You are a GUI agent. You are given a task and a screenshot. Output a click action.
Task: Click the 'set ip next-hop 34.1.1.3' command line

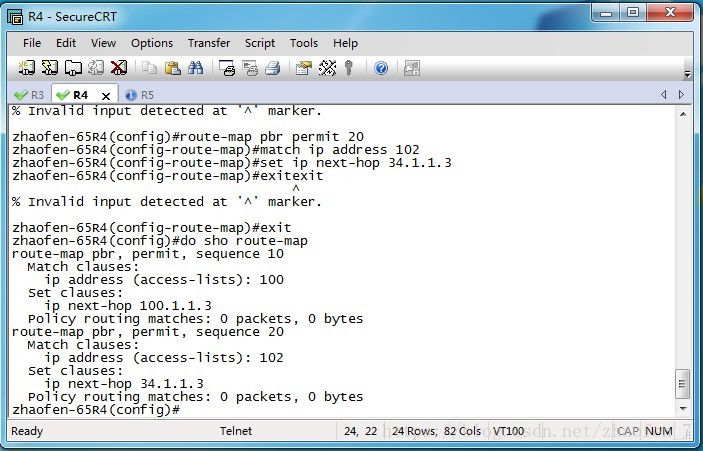point(232,162)
